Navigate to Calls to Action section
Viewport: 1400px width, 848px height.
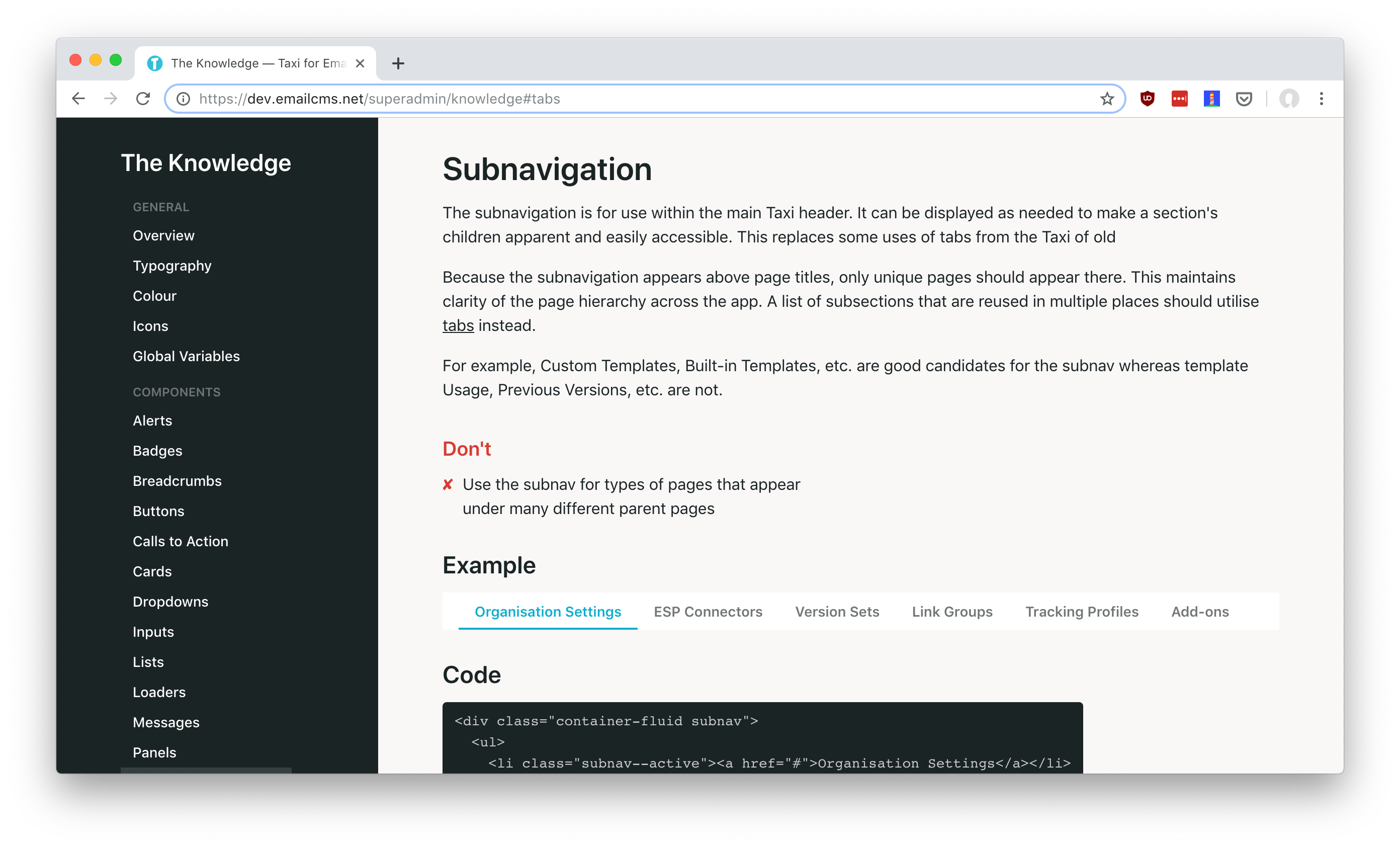point(180,541)
